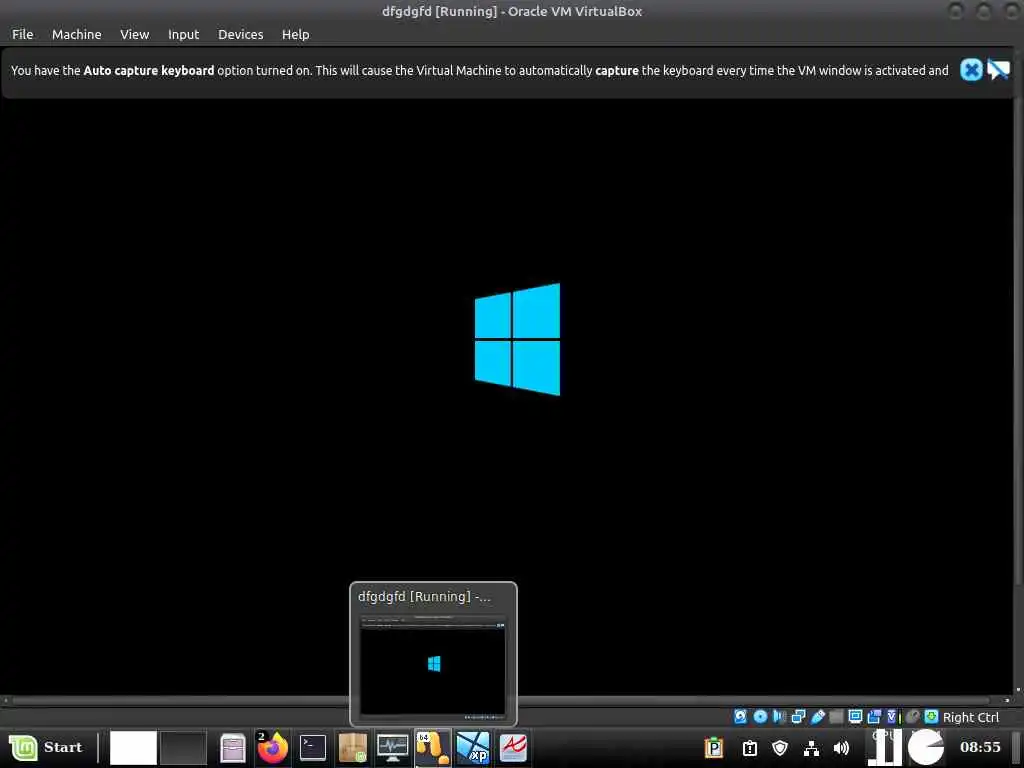Click the VM window thumbnail preview
The width and height of the screenshot is (1024, 768).
(x=434, y=664)
